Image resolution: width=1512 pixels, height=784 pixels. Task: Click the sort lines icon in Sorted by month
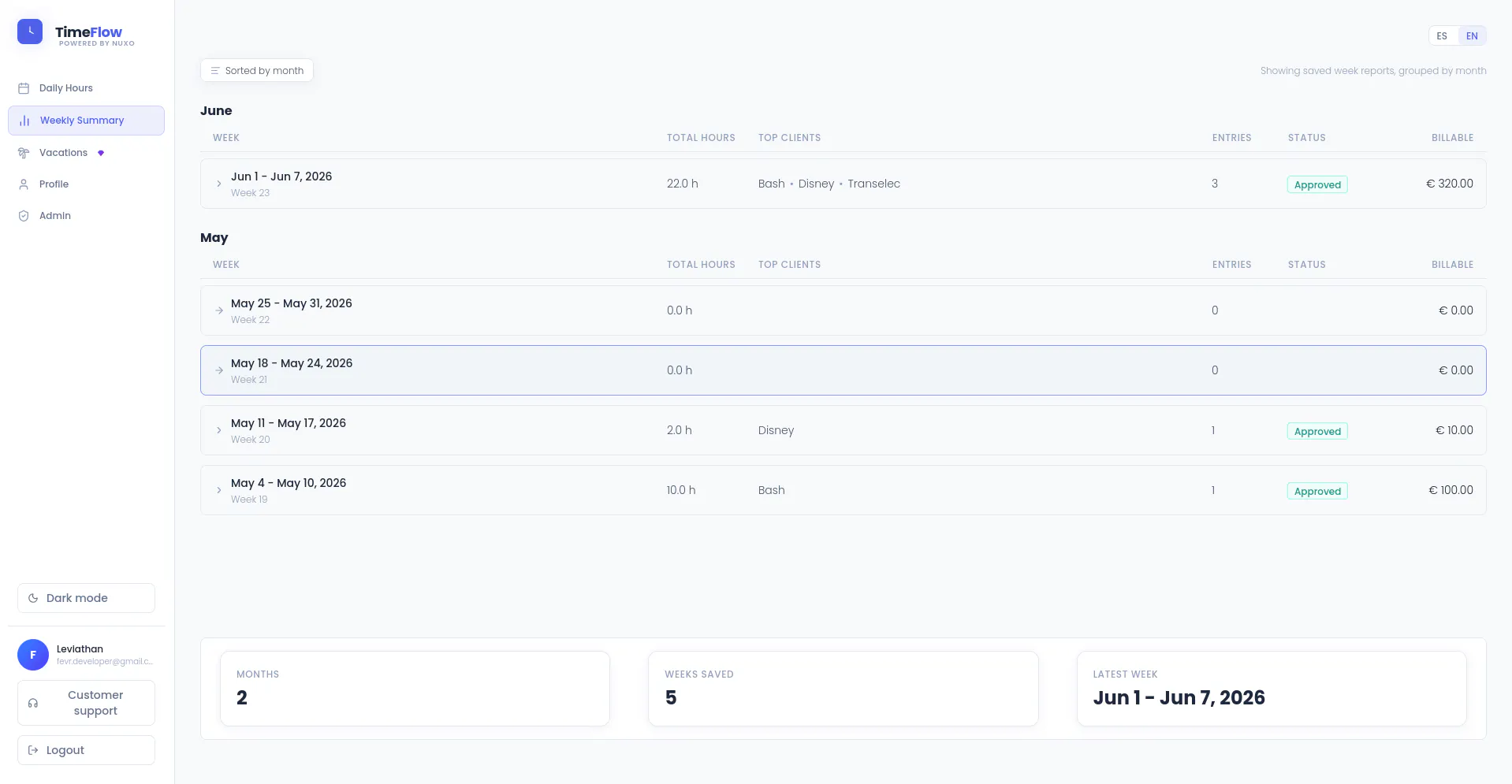[215, 71]
